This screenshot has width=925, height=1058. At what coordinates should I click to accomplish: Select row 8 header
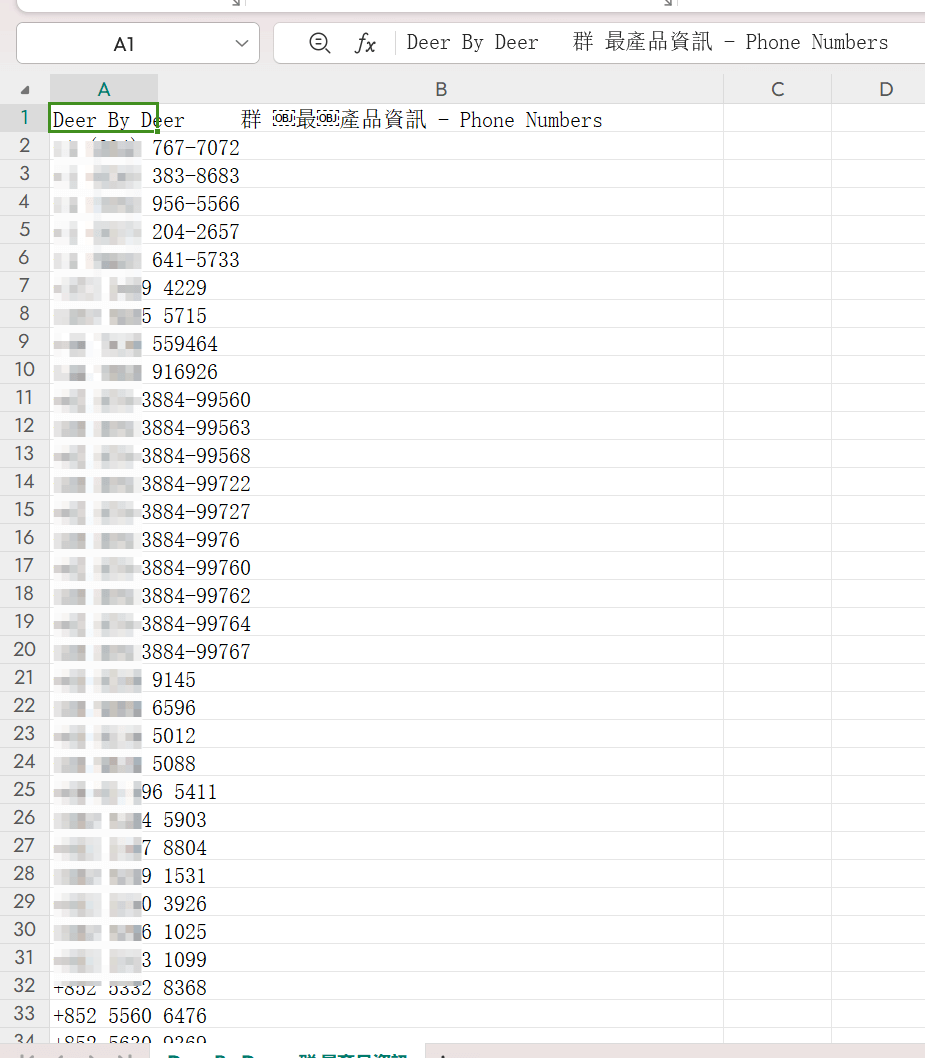click(x=25, y=314)
